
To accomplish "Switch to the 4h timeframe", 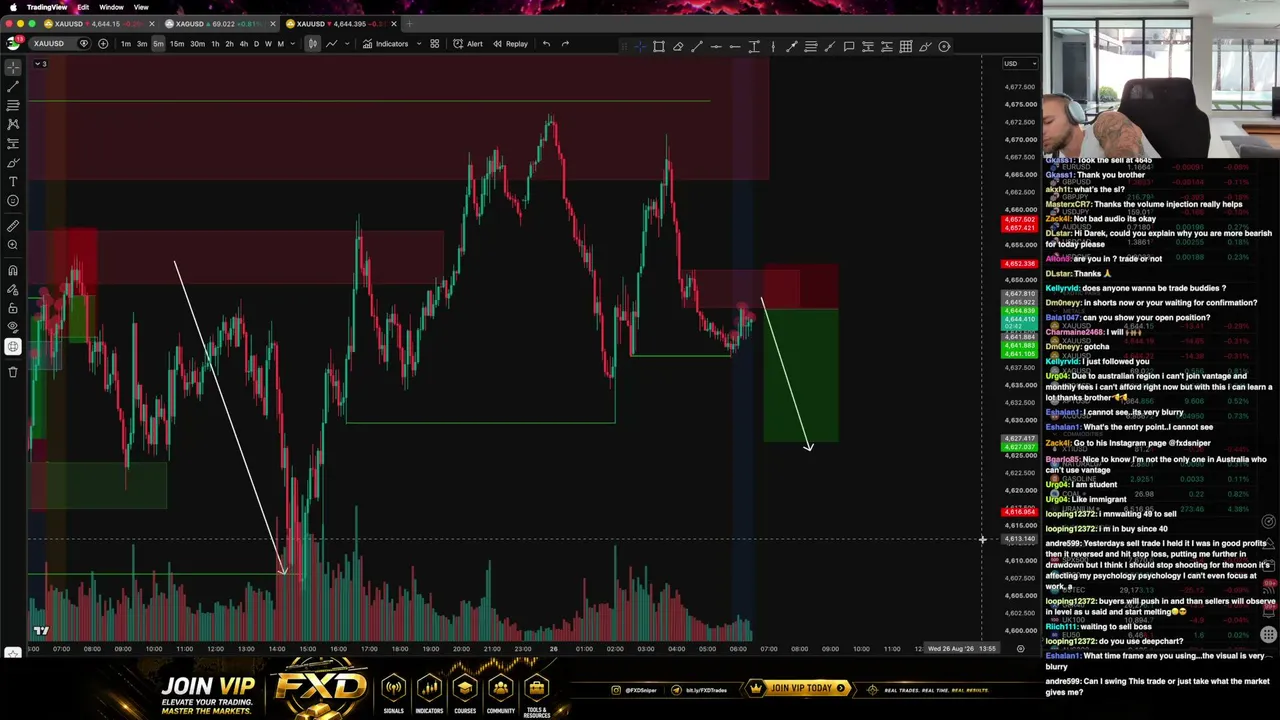I will click(243, 44).
